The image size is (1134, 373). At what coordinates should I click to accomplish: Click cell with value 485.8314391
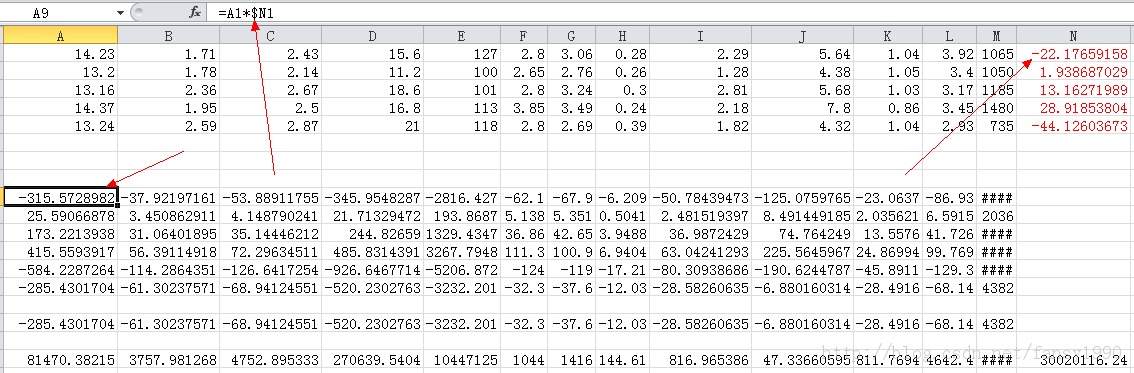372,252
